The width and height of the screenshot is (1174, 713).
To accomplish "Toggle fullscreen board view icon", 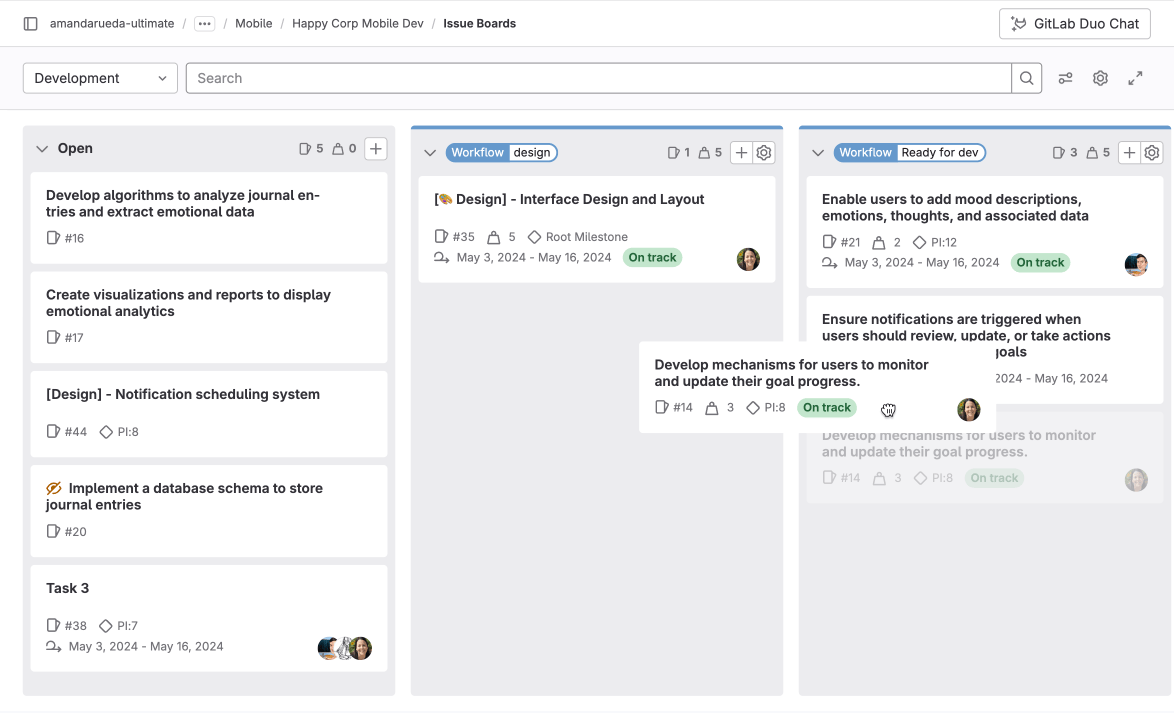I will point(1135,78).
